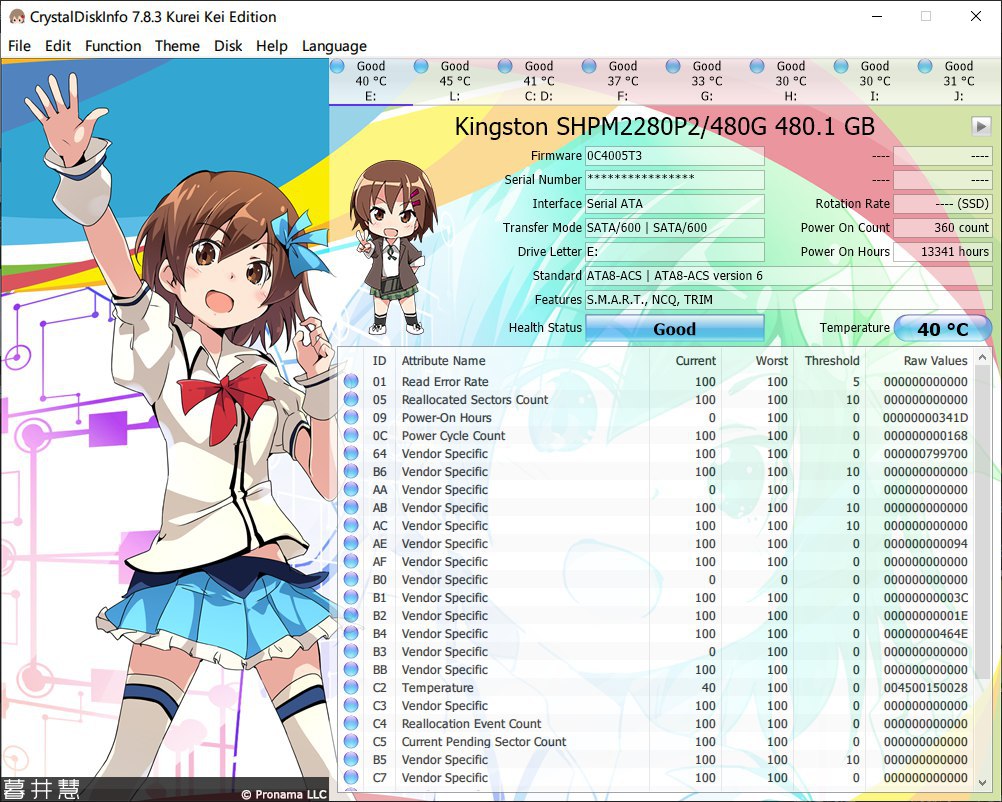Open the Function menu
This screenshot has width=1002, height=802.
[x=113, y=46]
